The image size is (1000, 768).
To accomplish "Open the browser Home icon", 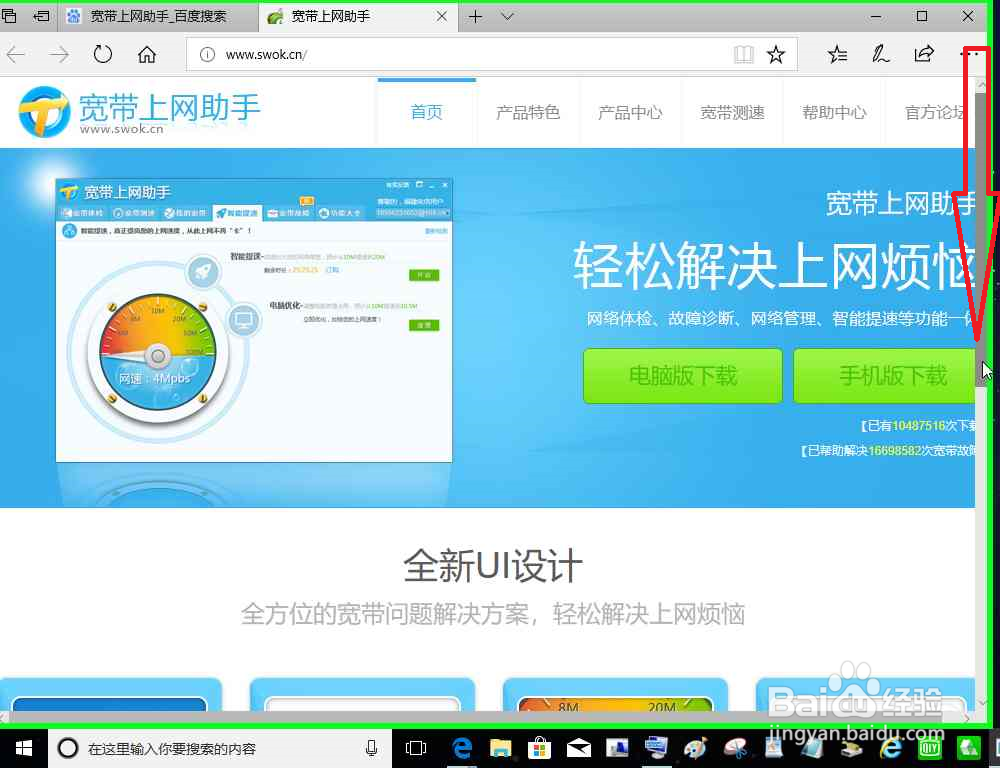I will (x=147, y=55).
